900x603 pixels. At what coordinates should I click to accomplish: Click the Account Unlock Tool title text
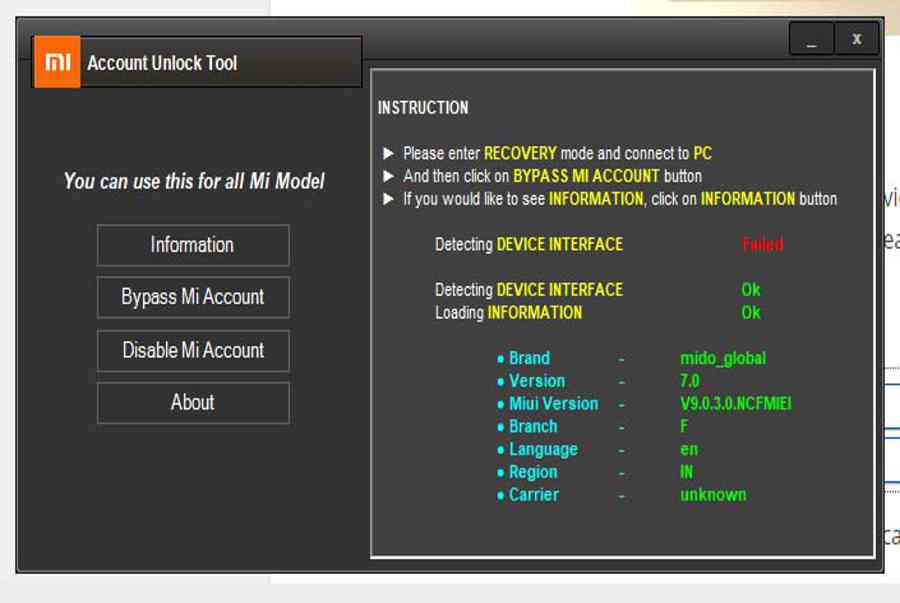(162, 63)
